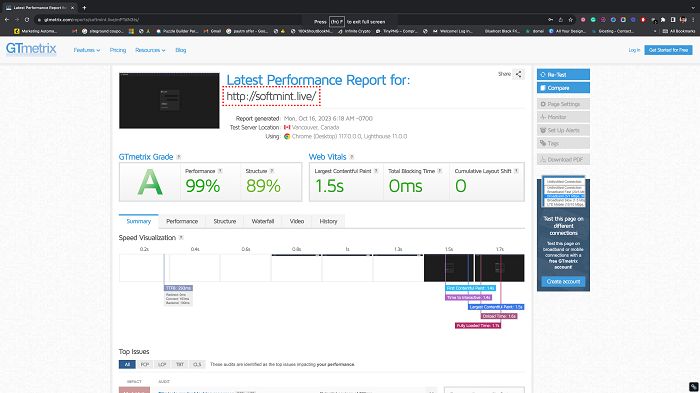Click help icon beside Speed Visualization
The width and height of the screenshot is (700, 393).
[x=181, y=238]
